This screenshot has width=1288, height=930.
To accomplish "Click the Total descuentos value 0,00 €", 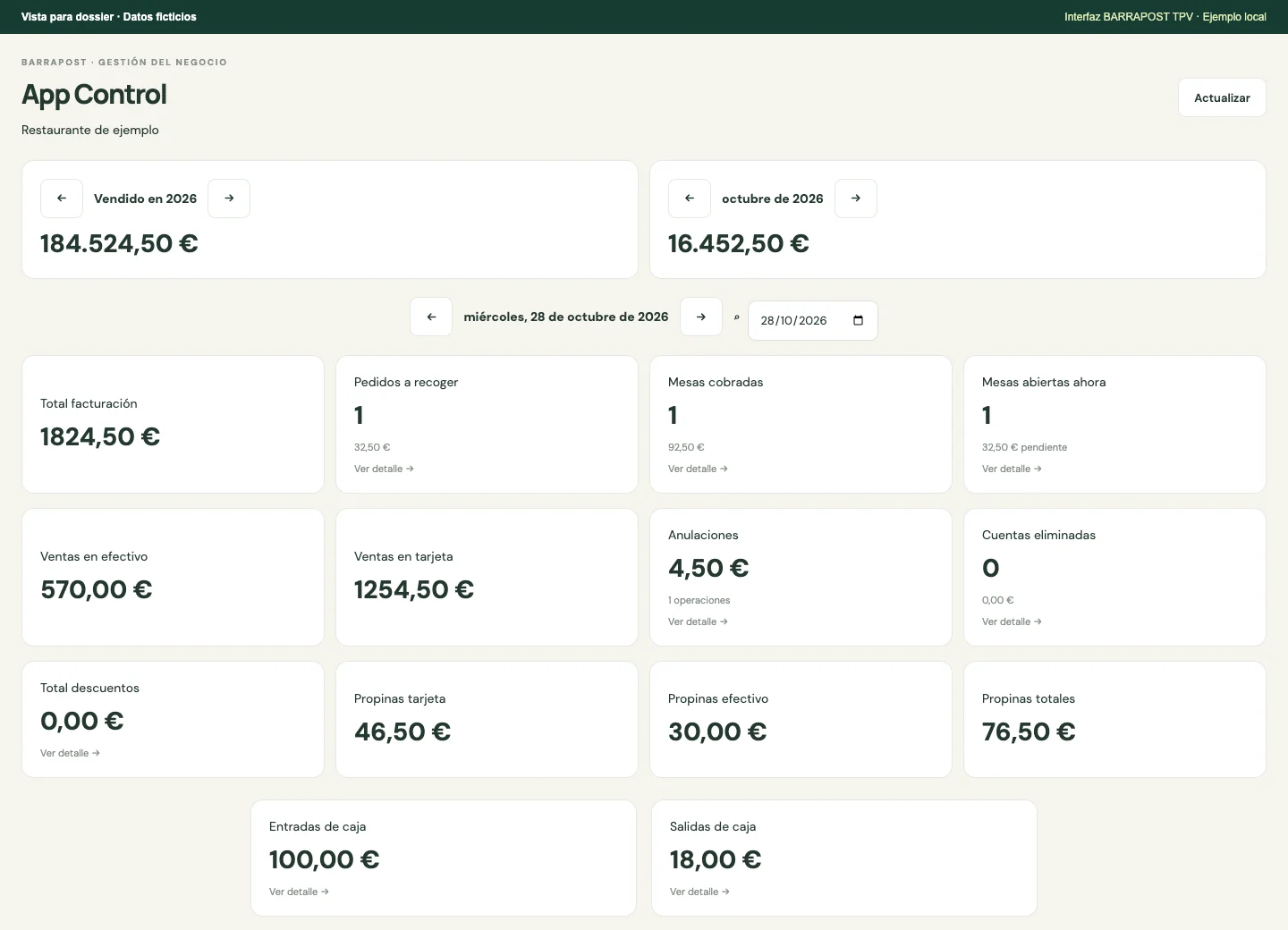I will 82,721.
